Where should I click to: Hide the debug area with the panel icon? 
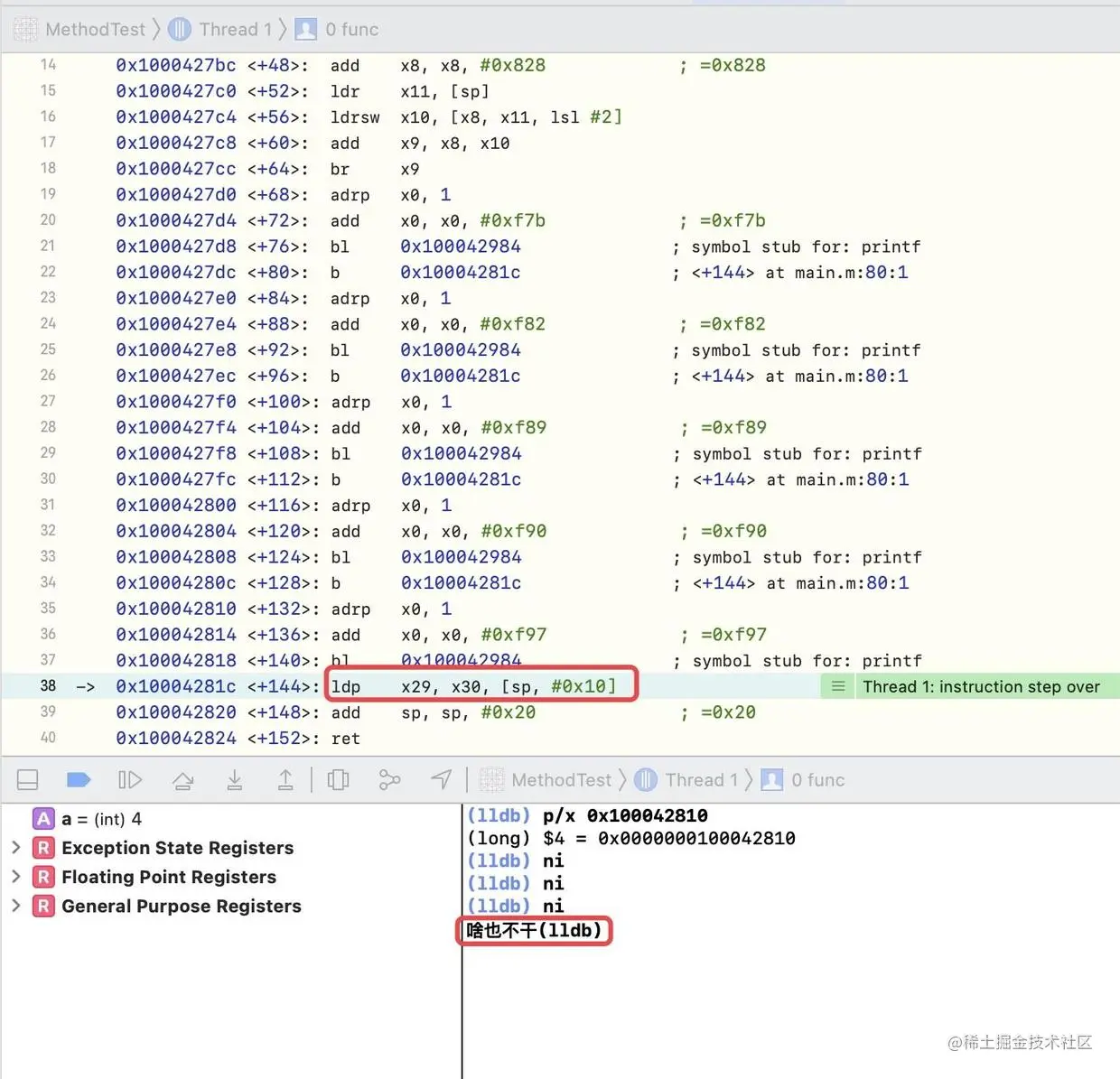tap(28, 780)
